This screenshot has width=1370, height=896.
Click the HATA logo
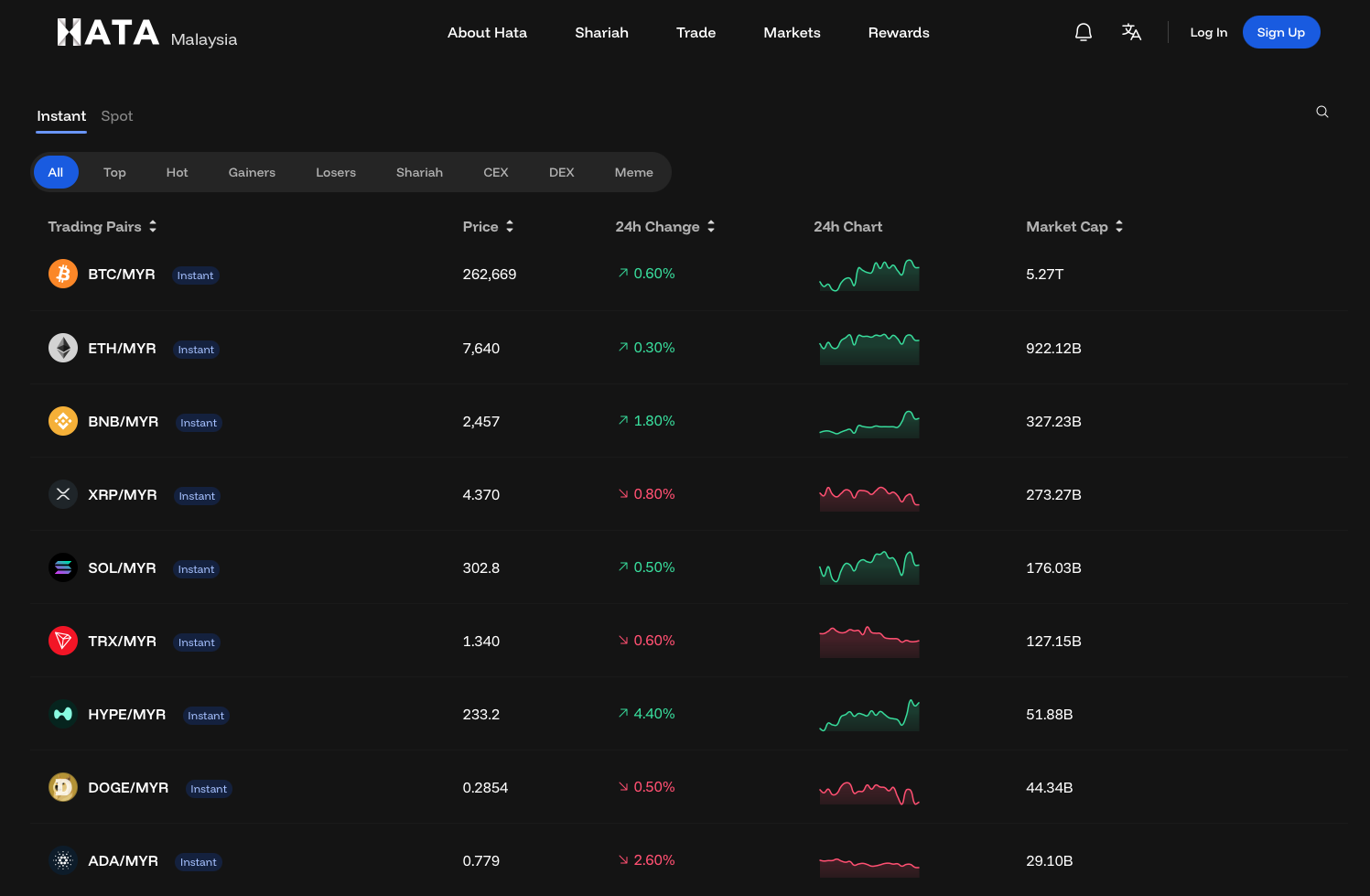click(x=108, y=32)
